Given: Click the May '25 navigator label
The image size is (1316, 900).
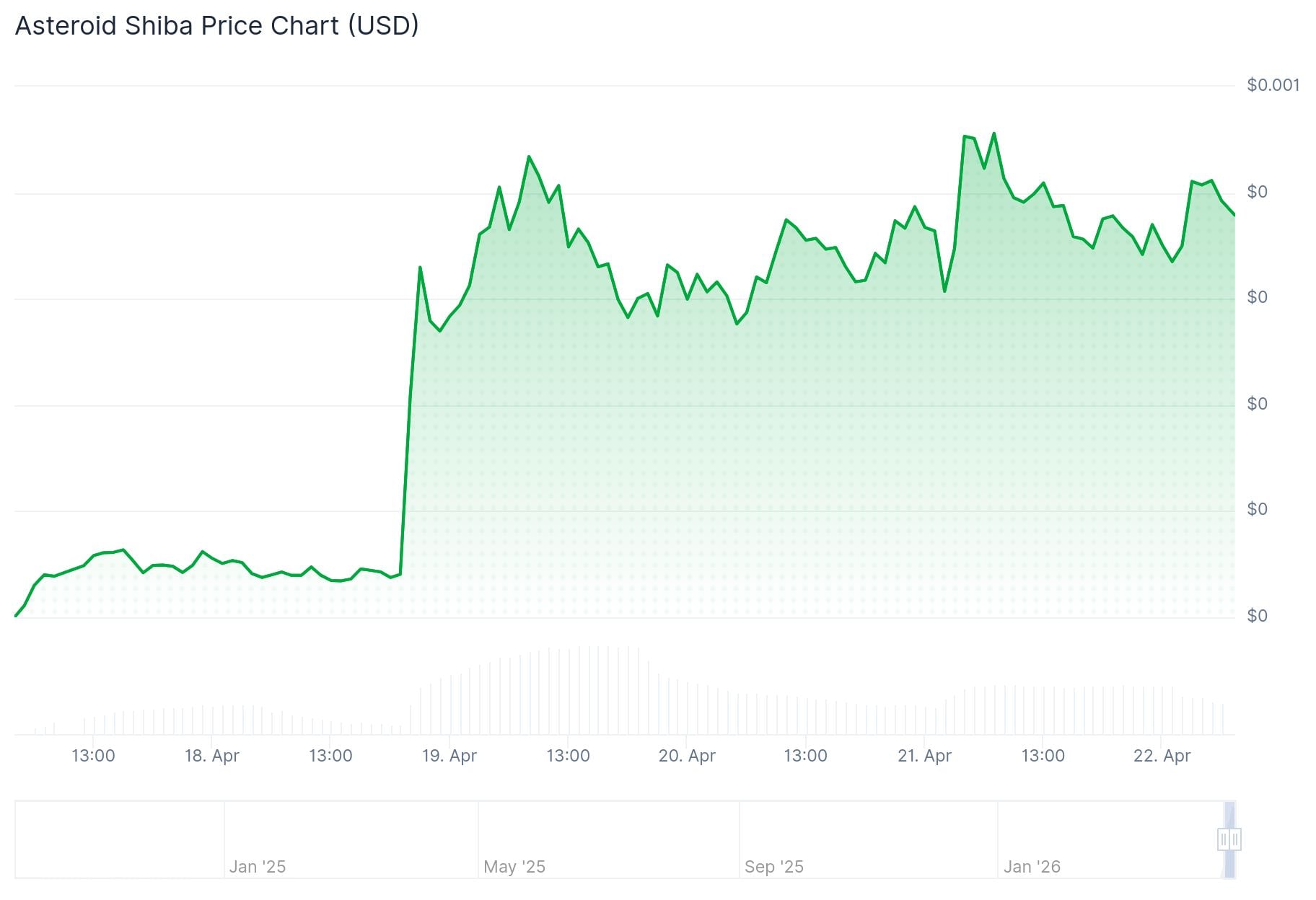Looking at the screenshot, I should pyautogui.click(x=514, y=867).
